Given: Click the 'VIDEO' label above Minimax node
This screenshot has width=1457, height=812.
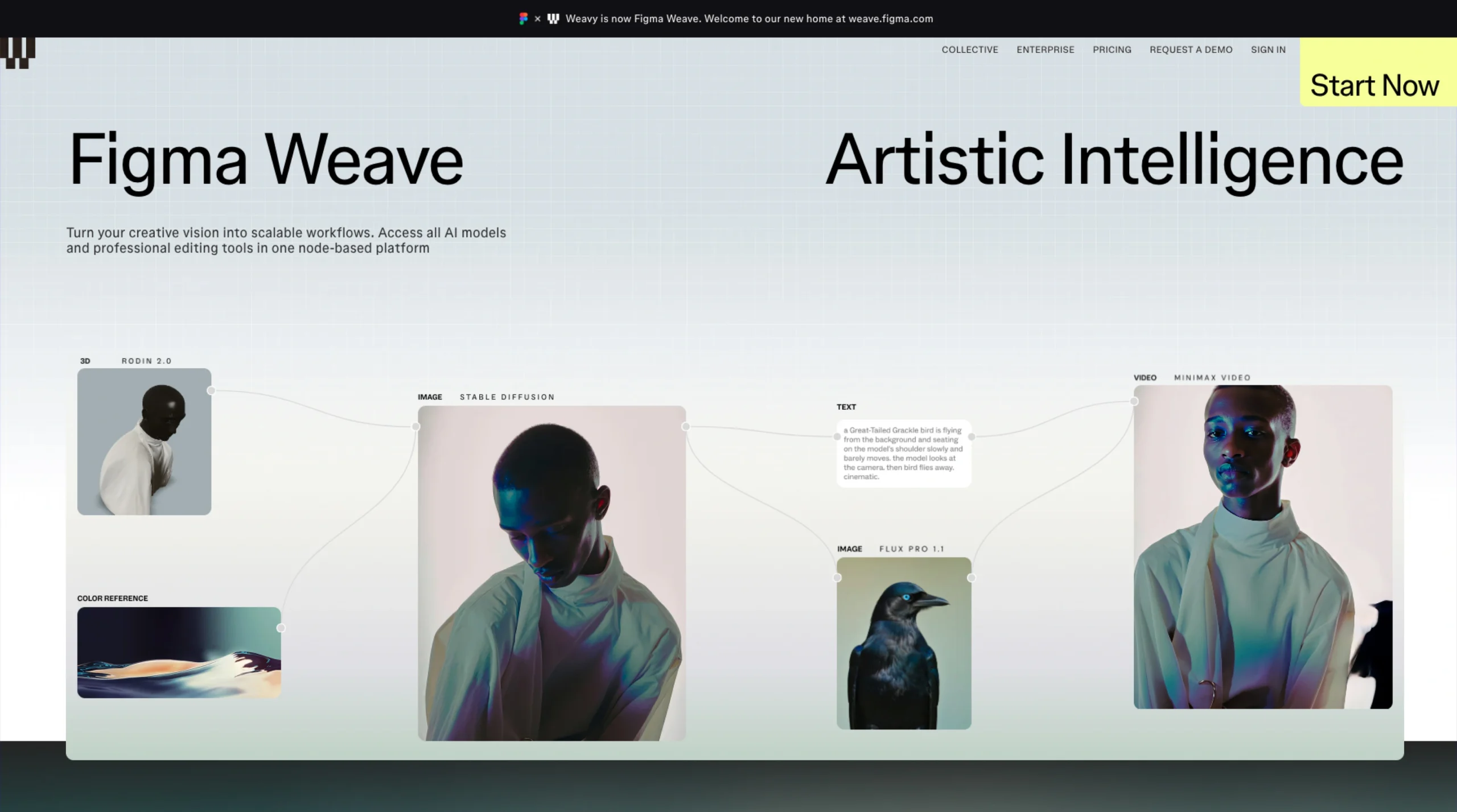Looking at the screenshot, I should [1145, 377].
